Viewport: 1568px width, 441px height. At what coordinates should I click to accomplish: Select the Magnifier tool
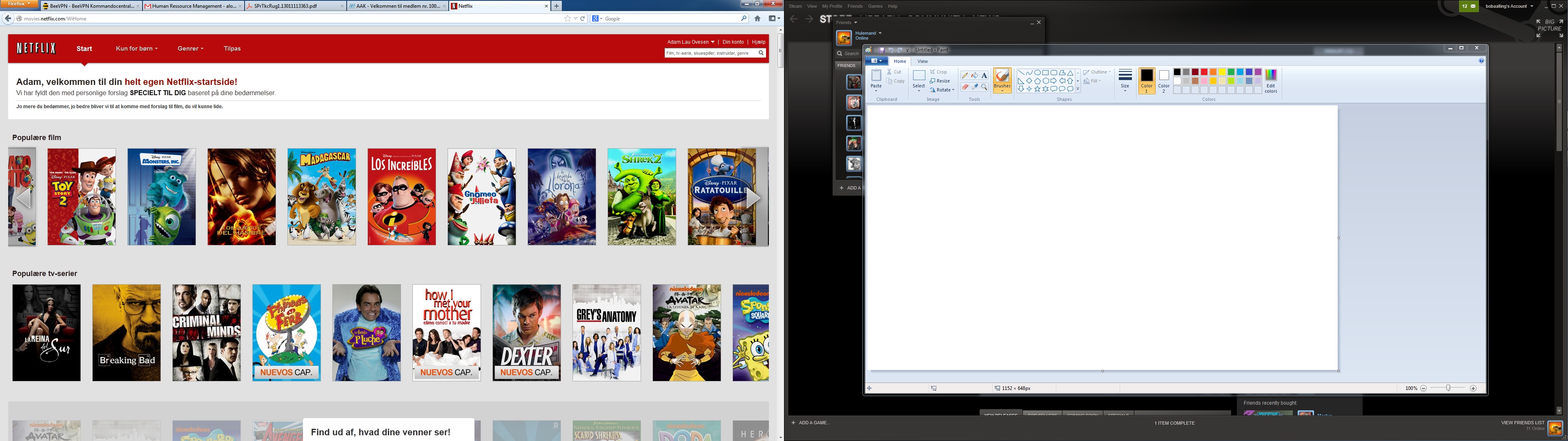[x=984, y=87]
